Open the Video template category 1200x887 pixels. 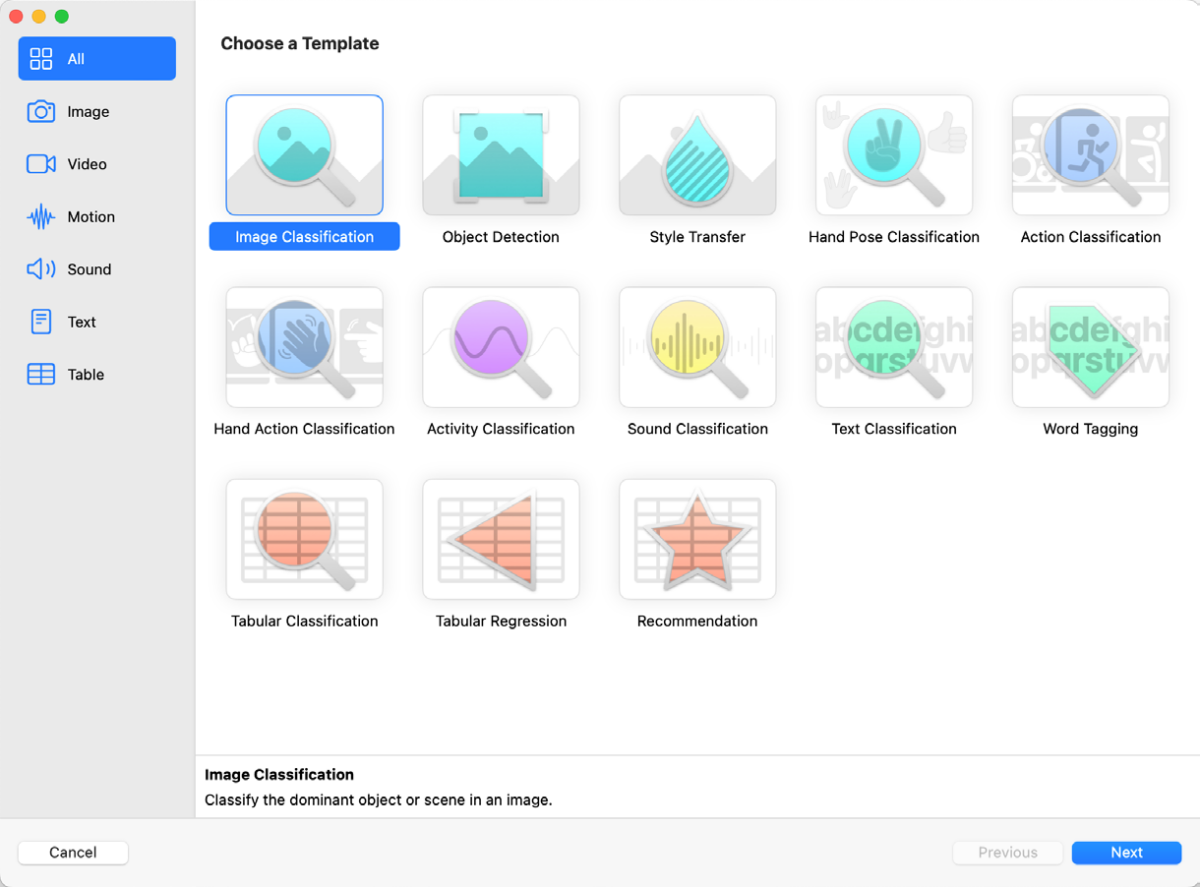point(96,164)
